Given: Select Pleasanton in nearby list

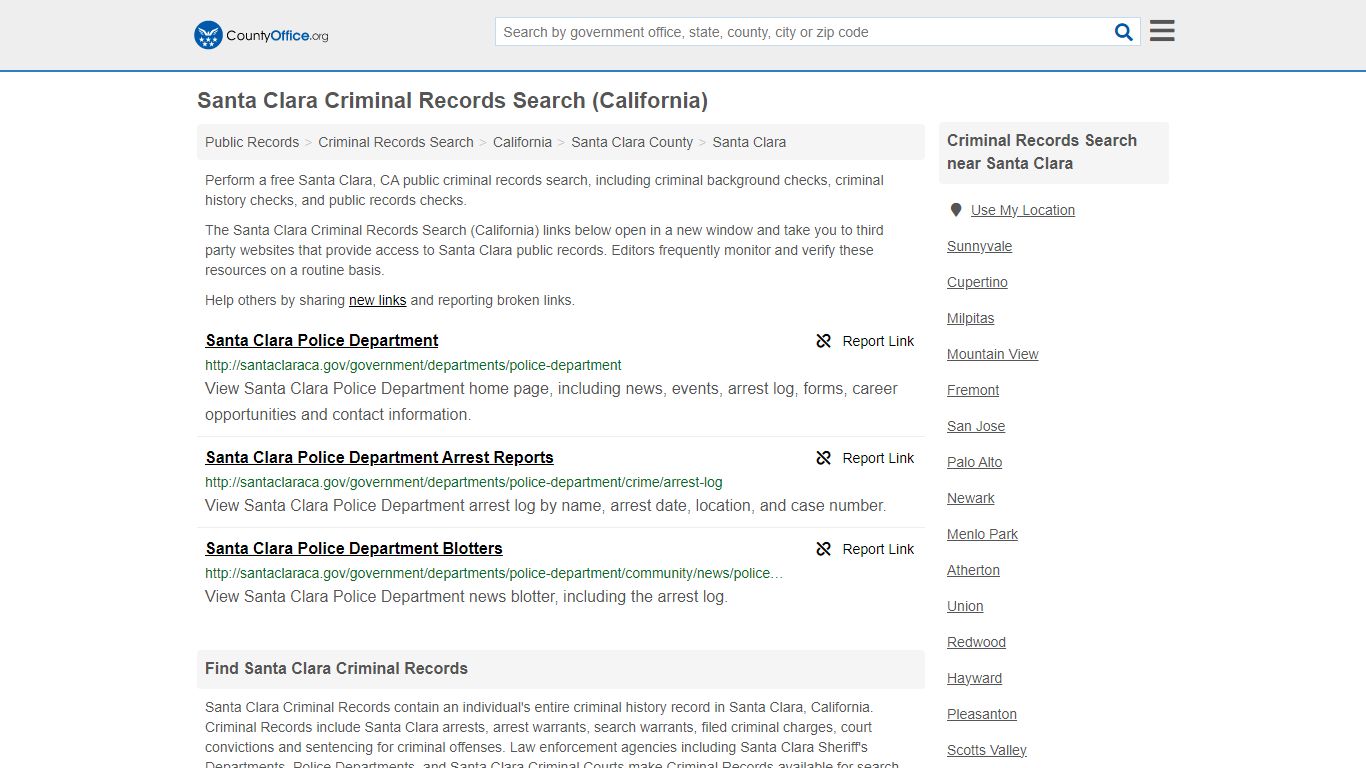Looking at the screenshot, I should click(x=982, y=714).
